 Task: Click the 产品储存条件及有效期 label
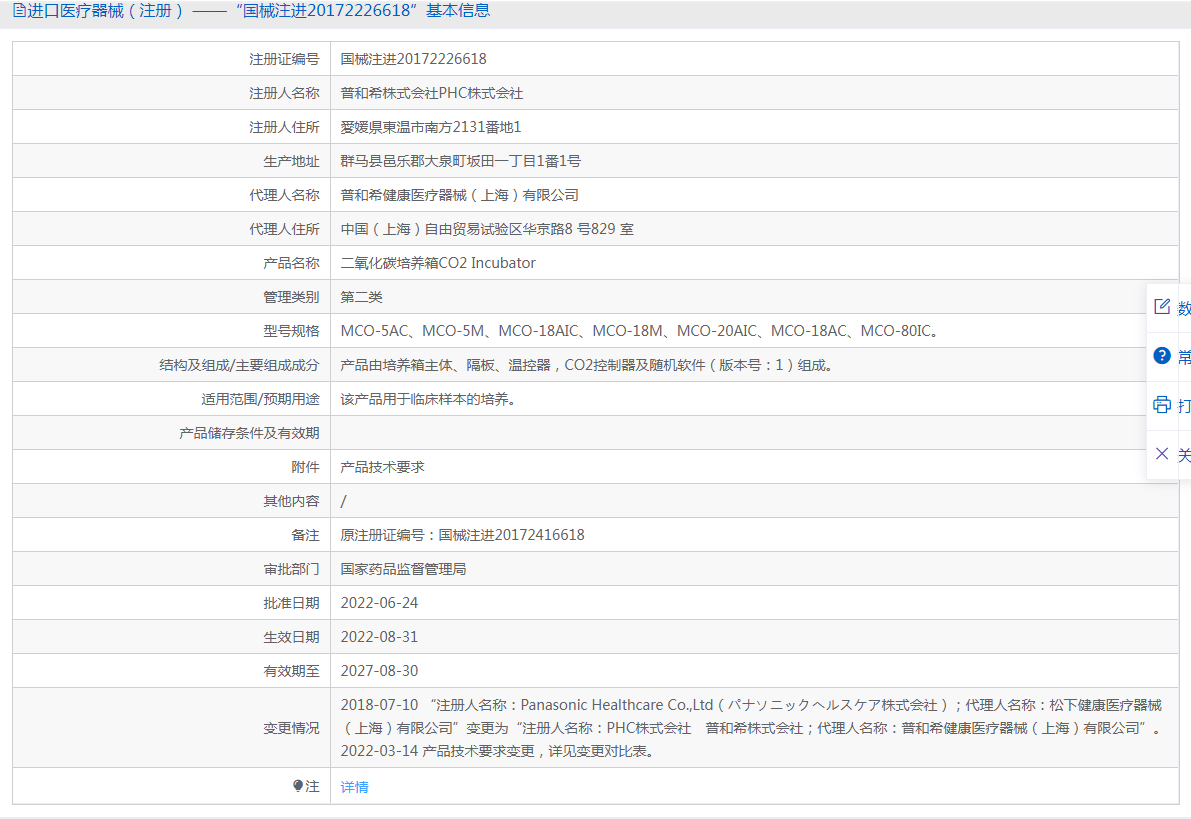[x=249, y=433]
